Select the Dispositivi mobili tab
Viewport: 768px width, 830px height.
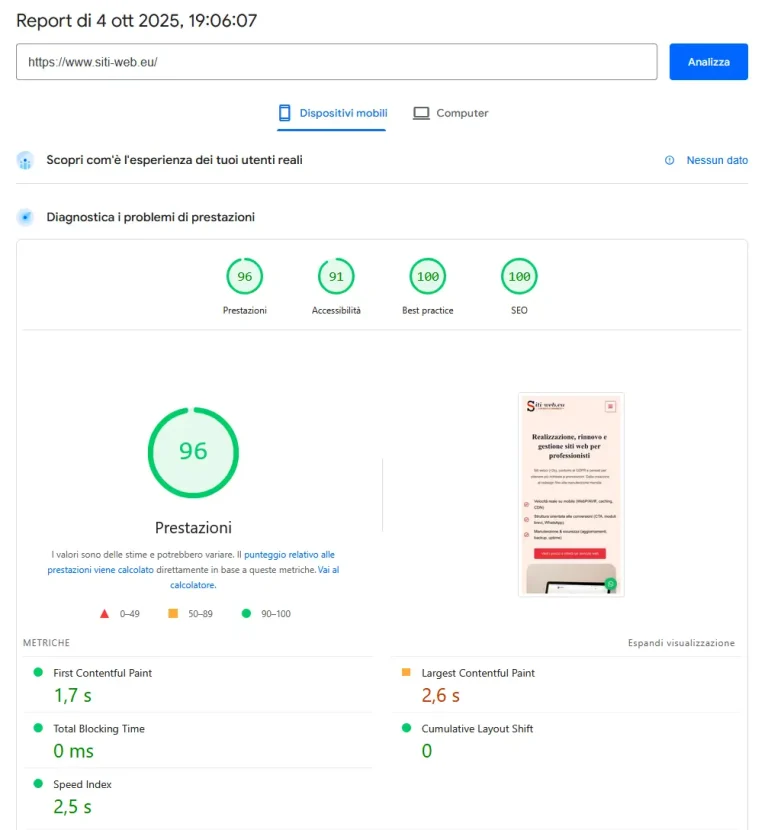pos(332,113)
